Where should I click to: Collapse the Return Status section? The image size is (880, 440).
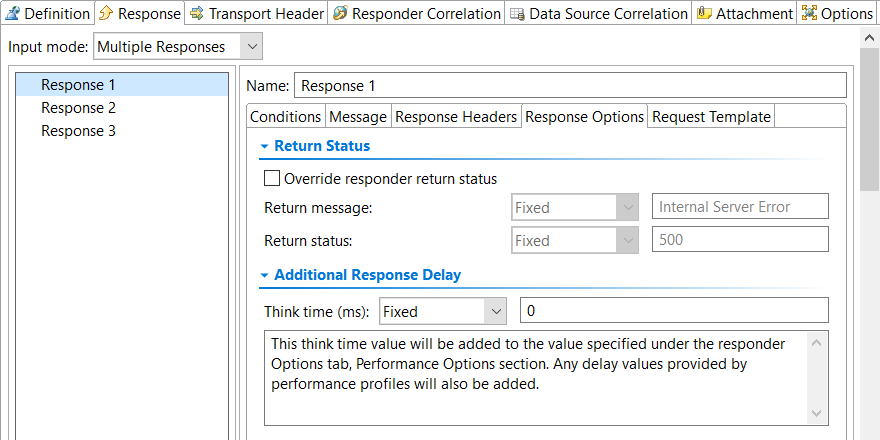point(264,146)
